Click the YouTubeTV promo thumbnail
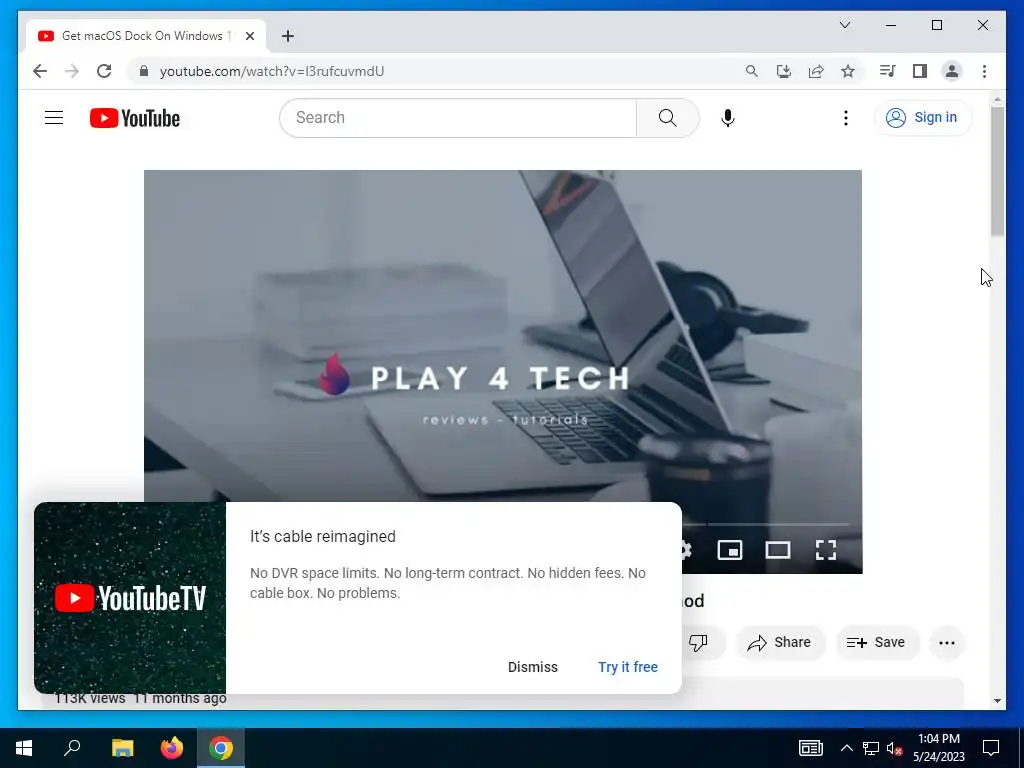The image size is (1024, 768). 130,598
